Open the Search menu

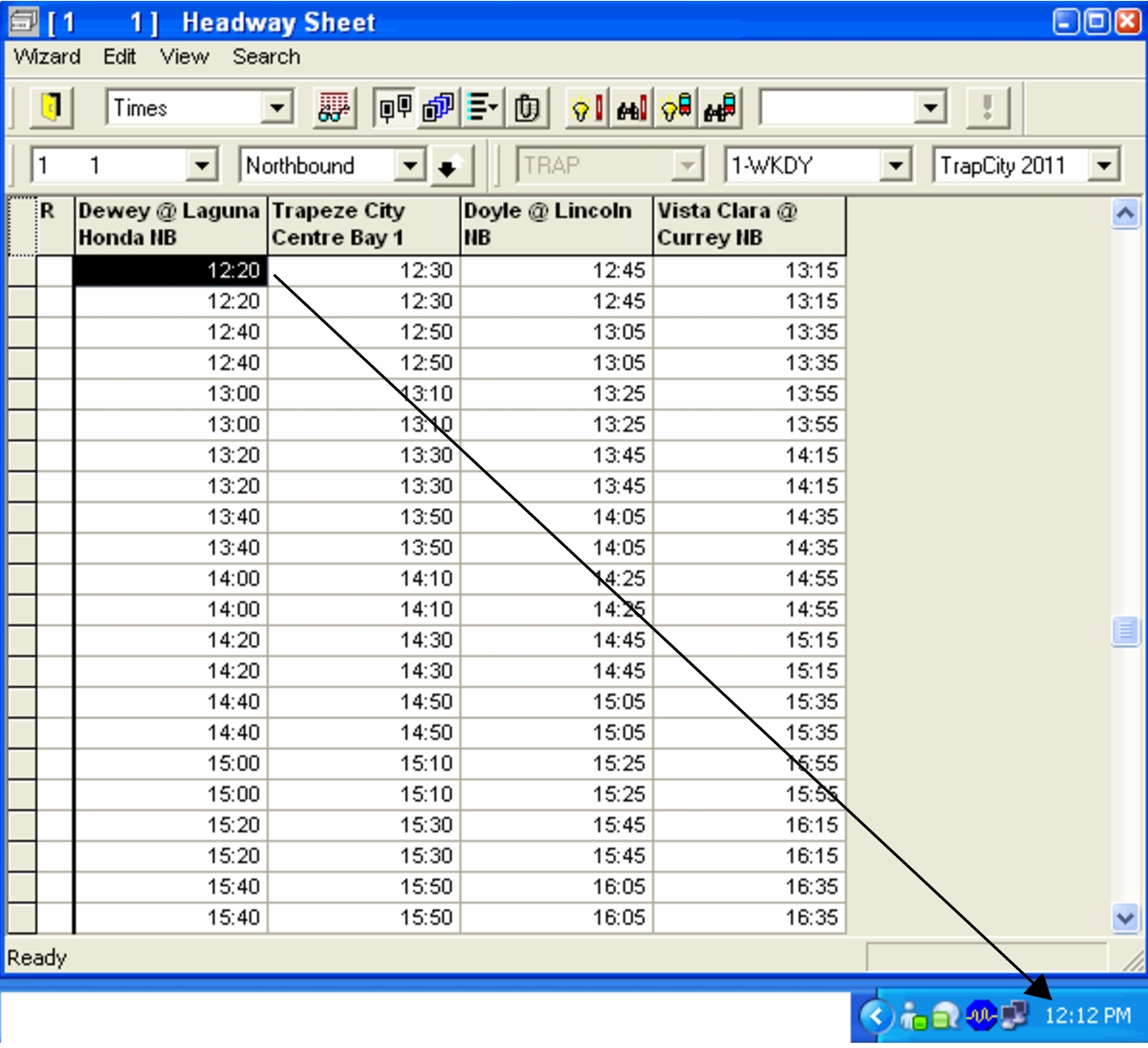(266, 56)
